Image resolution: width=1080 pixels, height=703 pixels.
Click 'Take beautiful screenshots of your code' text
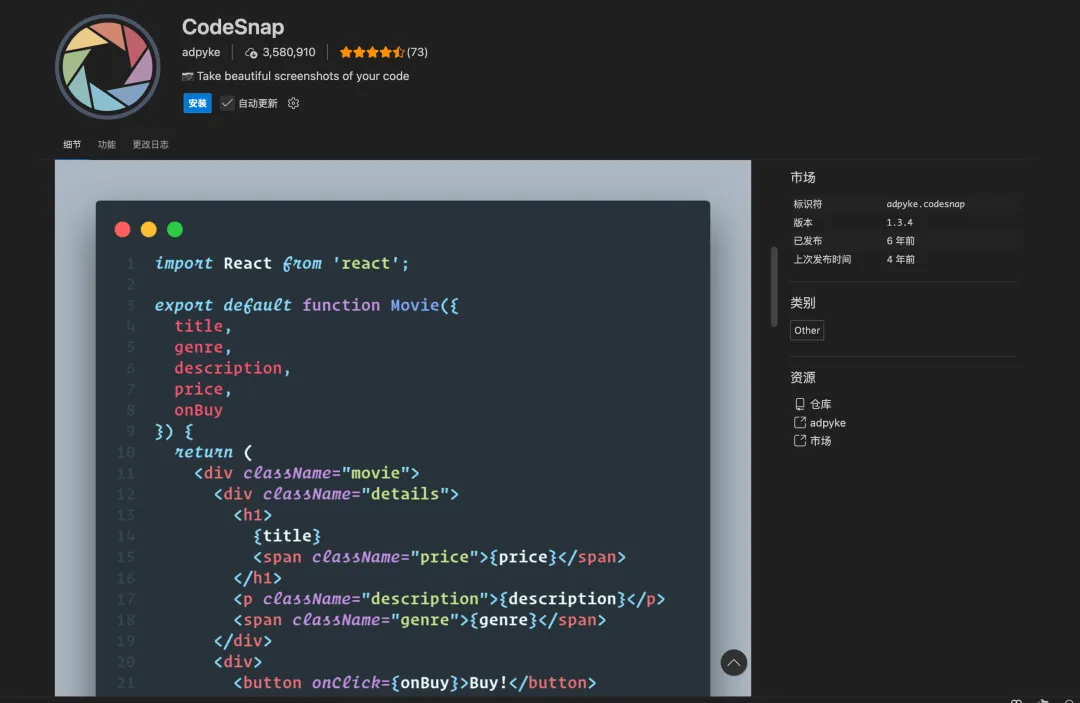(303, 76)
